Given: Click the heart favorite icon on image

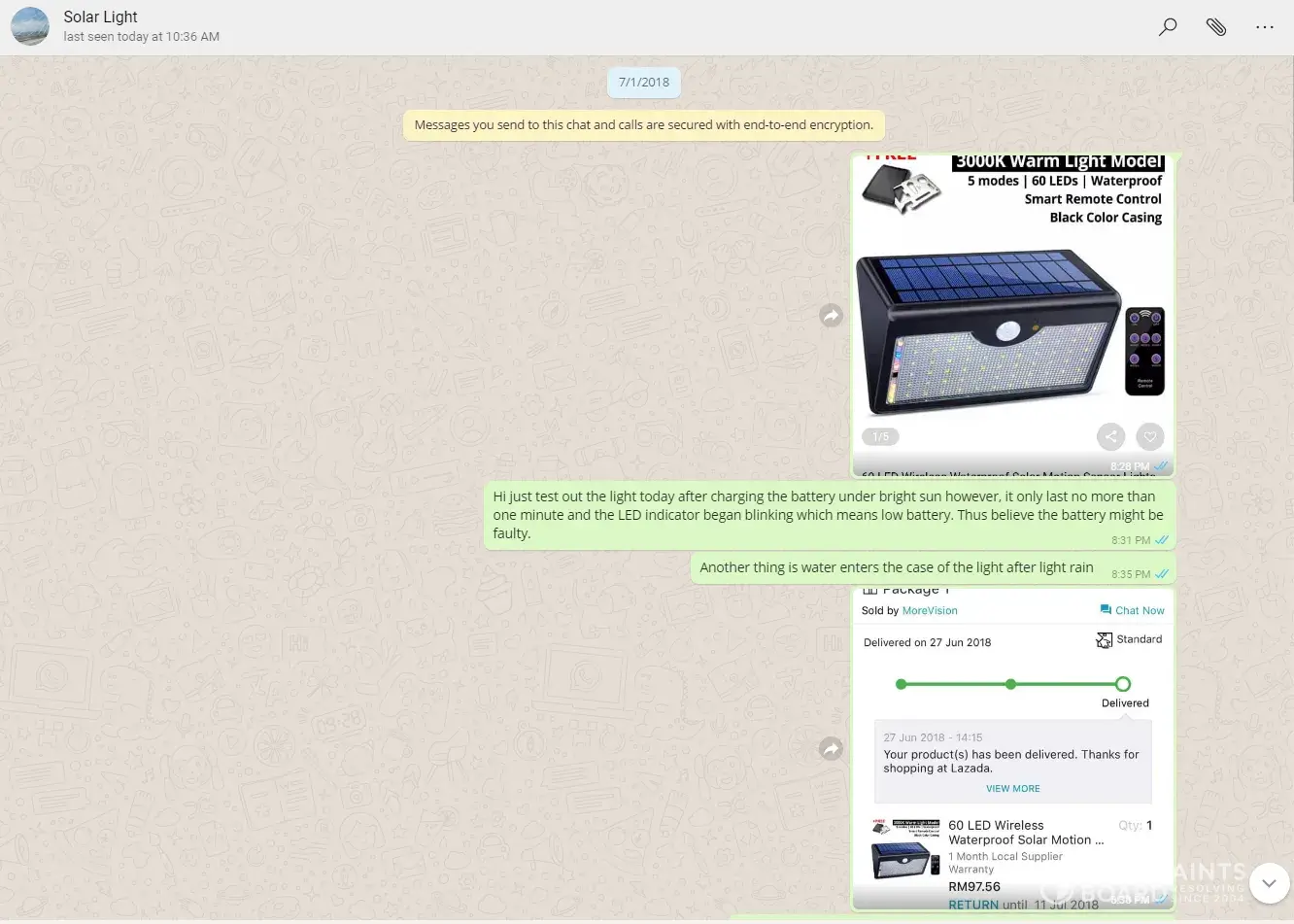Looking at the screenshot, I should pos(1150,437).
